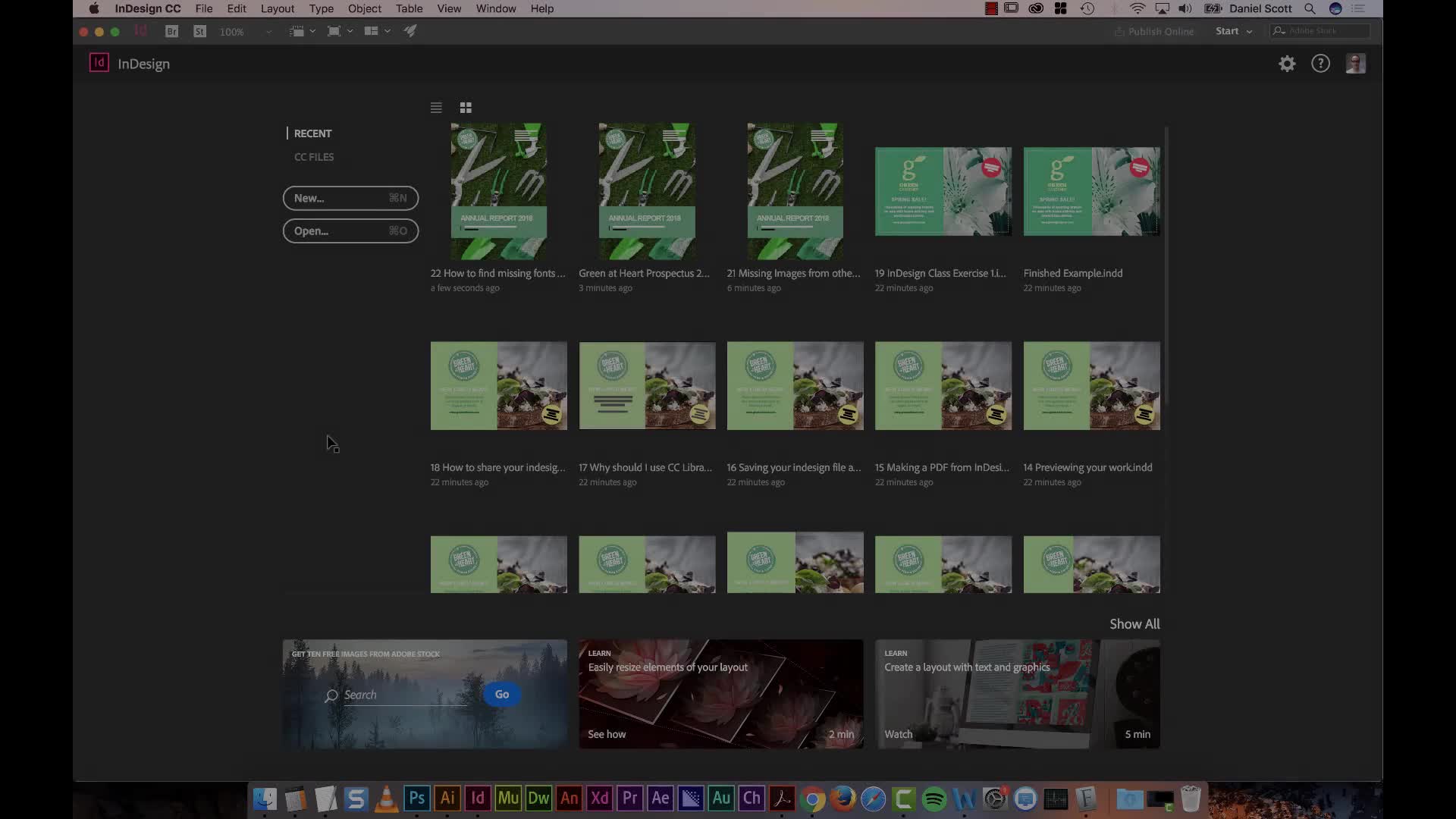This screenshot has height=819, width=1456.
Task: Click the Adobe Stock image Search field
Action: coord(406,695)
